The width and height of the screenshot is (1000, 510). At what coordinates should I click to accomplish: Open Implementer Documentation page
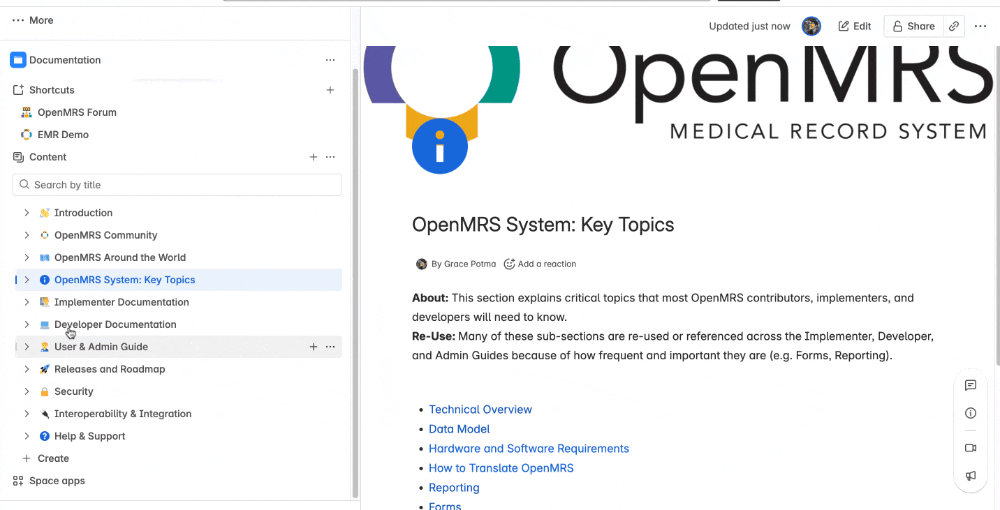(122, 302)
